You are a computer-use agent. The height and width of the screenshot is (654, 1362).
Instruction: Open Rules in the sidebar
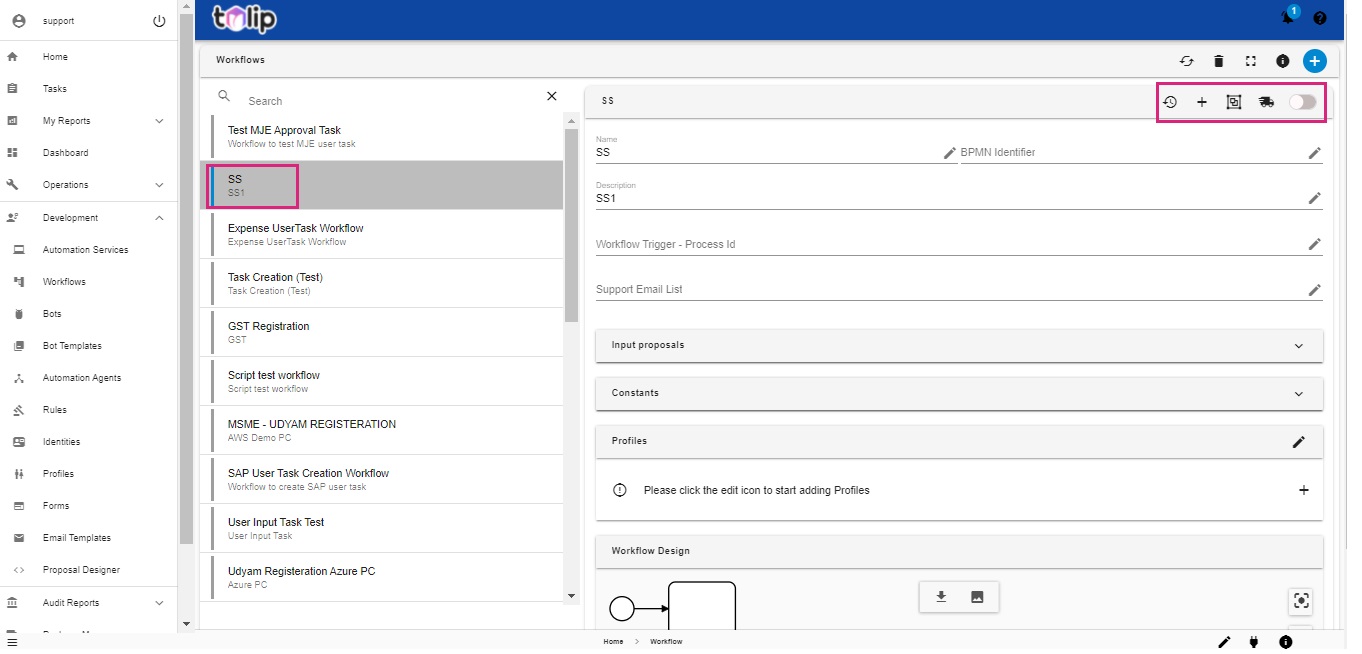tap(88, 410)
